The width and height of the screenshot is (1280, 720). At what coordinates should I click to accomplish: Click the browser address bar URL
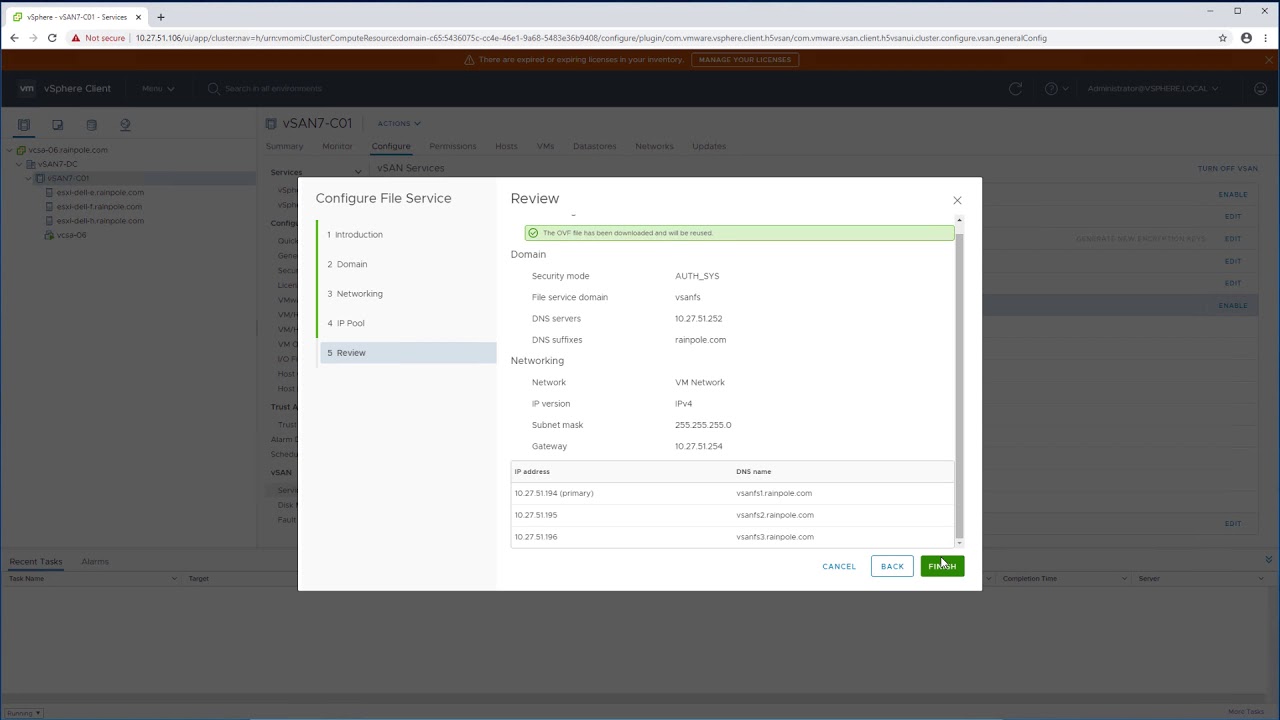[590, 38]
